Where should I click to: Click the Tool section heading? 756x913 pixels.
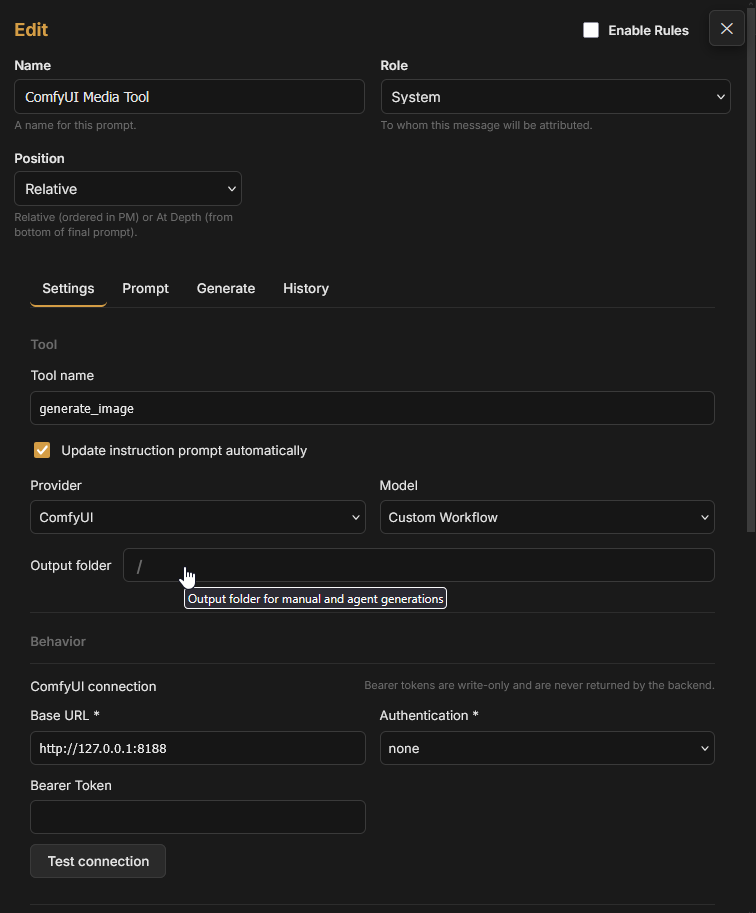pyautogui.click(x=44, y=345)
